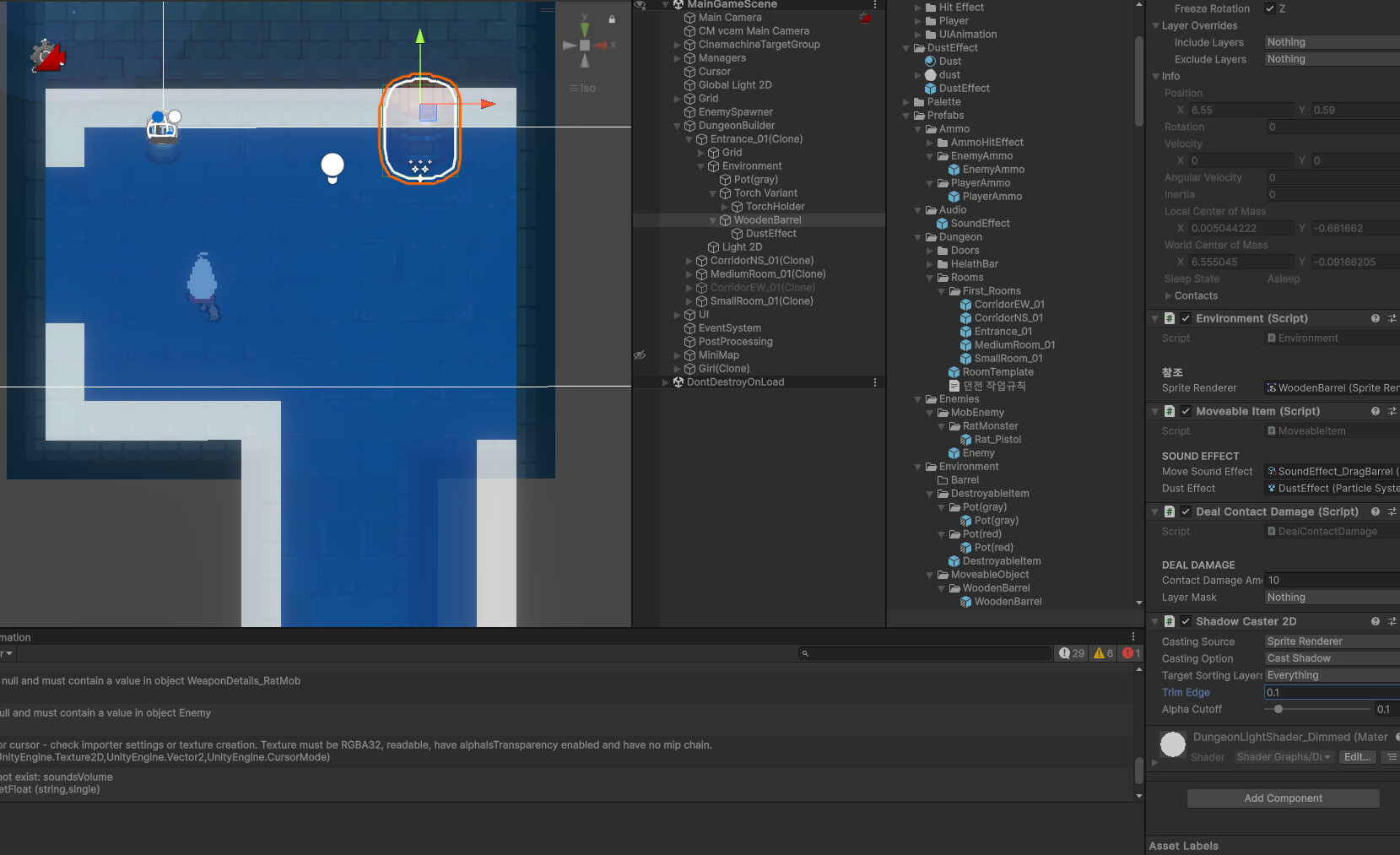The height and width of the screenshot is (855, 1400).
Task: Open the Casting Option dropdown
Action: click(1331, 658)
